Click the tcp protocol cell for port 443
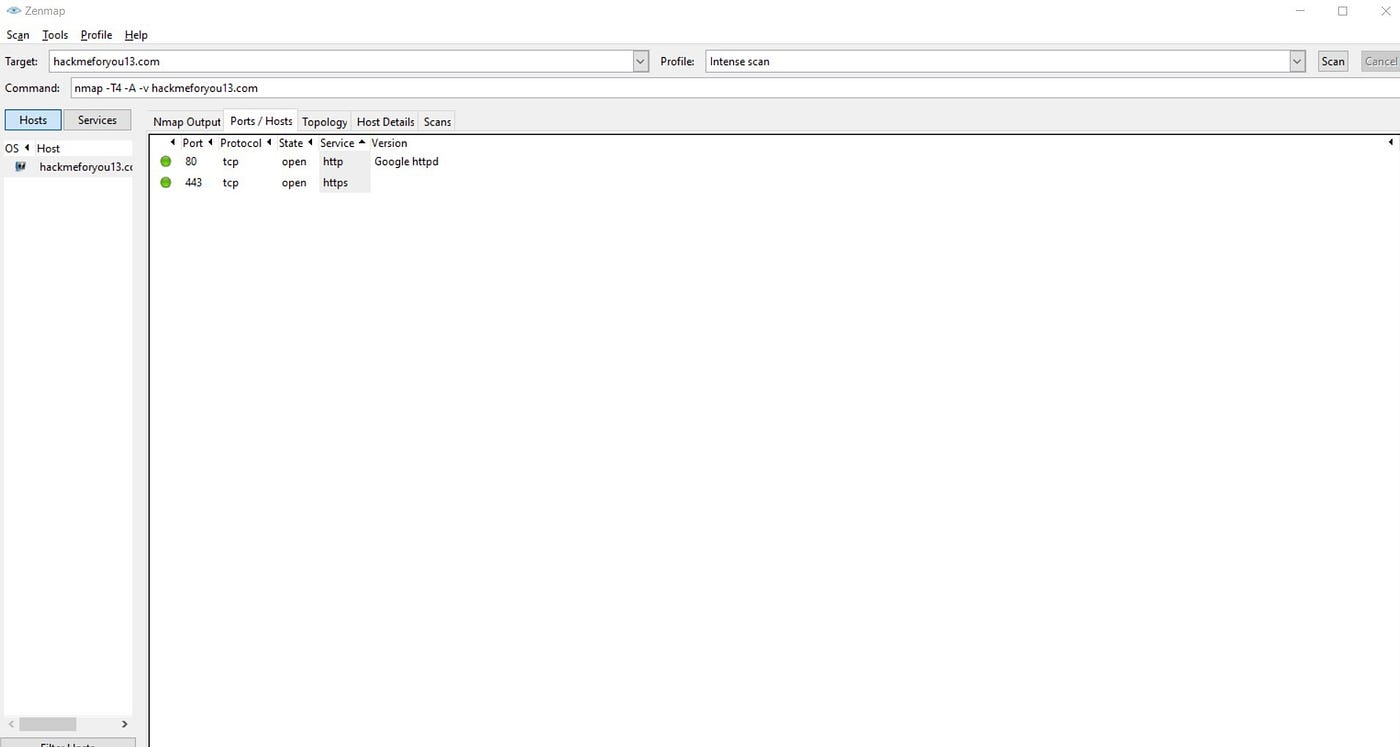Screen dimensions: 1400x747 pos(231,182)
